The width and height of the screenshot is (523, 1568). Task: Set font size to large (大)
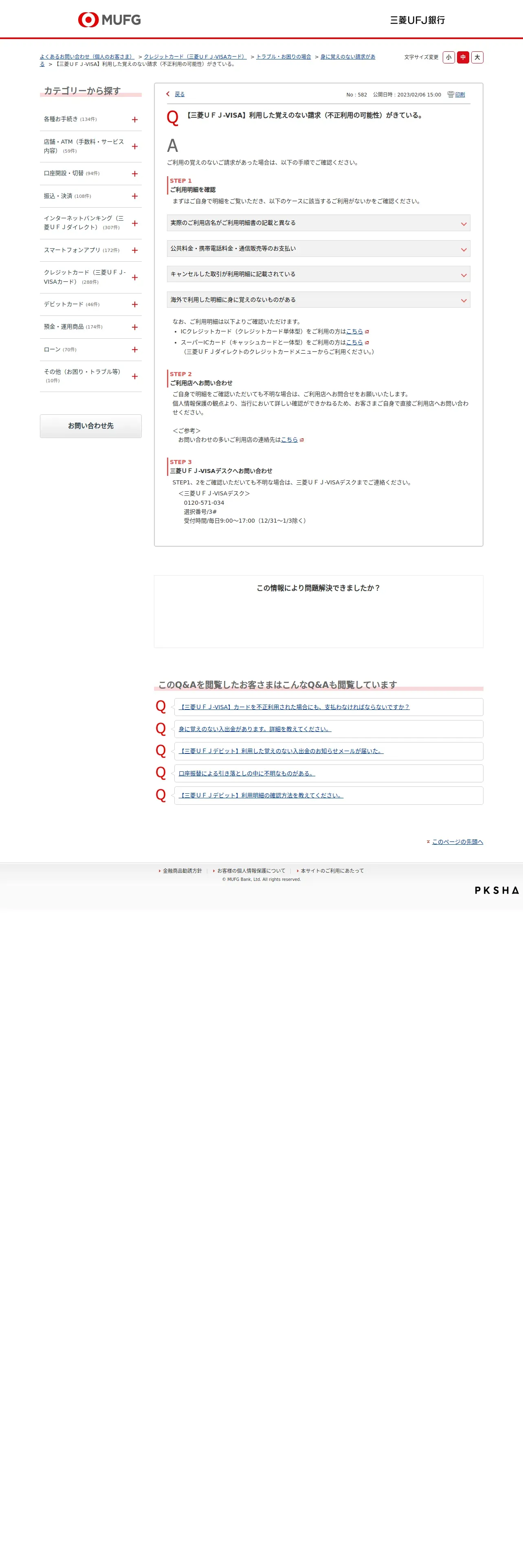click(x=477, y=57)
